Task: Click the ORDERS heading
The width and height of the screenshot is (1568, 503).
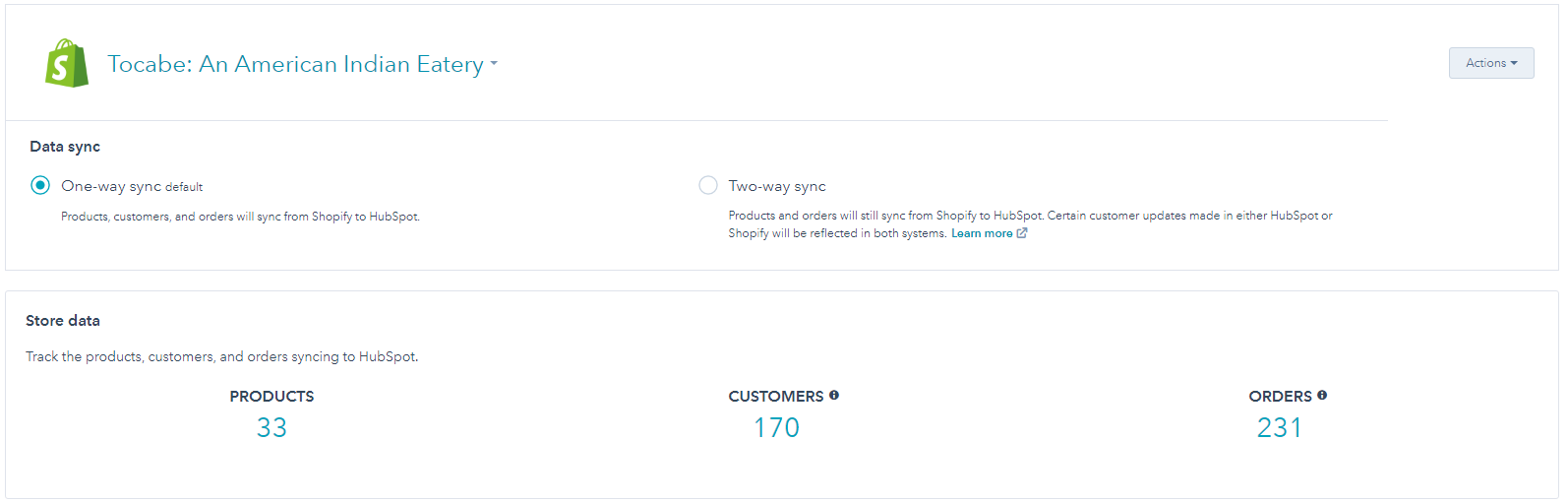Action: pyautogui.click(x=1280, y=396)
